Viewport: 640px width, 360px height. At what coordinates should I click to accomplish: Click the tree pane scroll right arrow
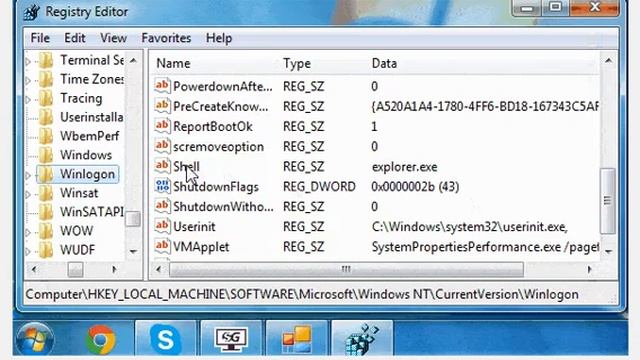tap(114, 269)
